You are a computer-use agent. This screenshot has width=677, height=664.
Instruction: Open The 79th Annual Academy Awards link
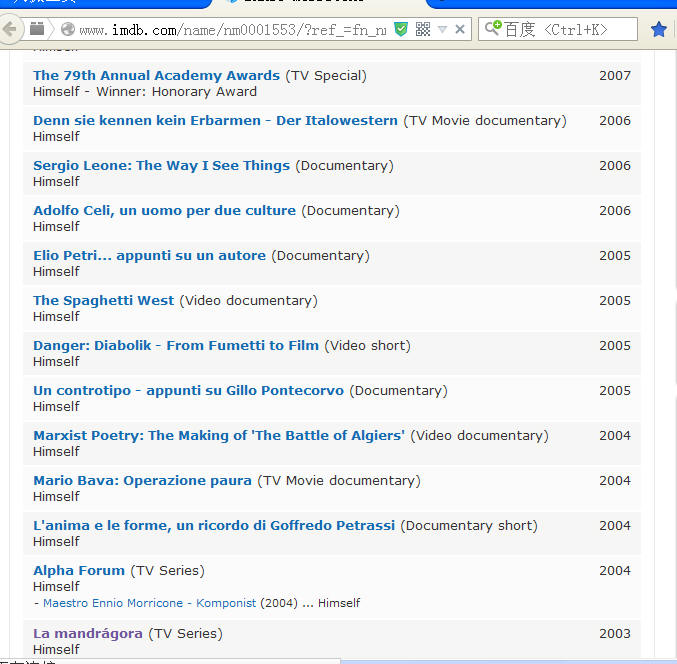156,75
